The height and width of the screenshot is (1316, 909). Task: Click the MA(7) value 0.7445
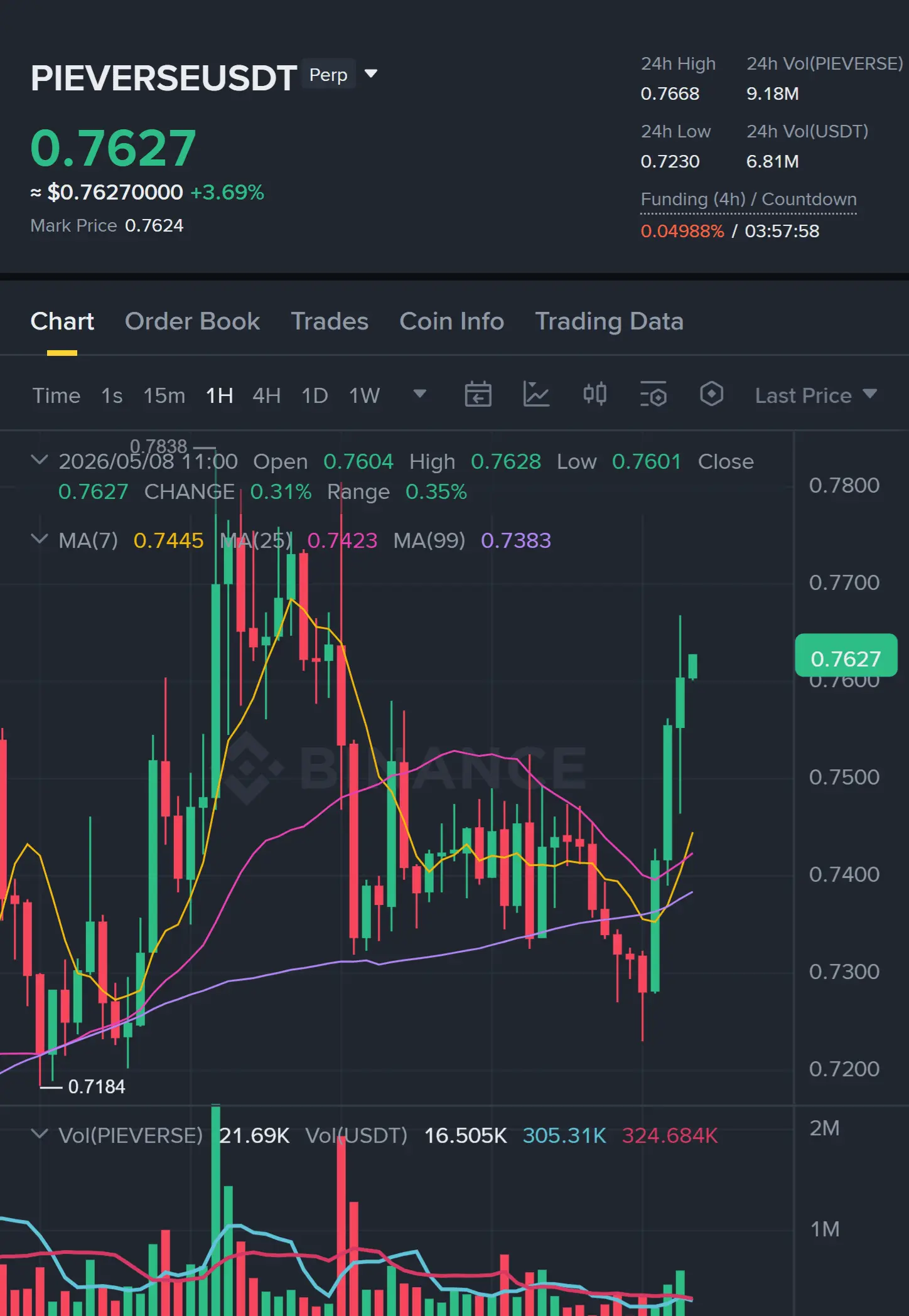(169, 540)
